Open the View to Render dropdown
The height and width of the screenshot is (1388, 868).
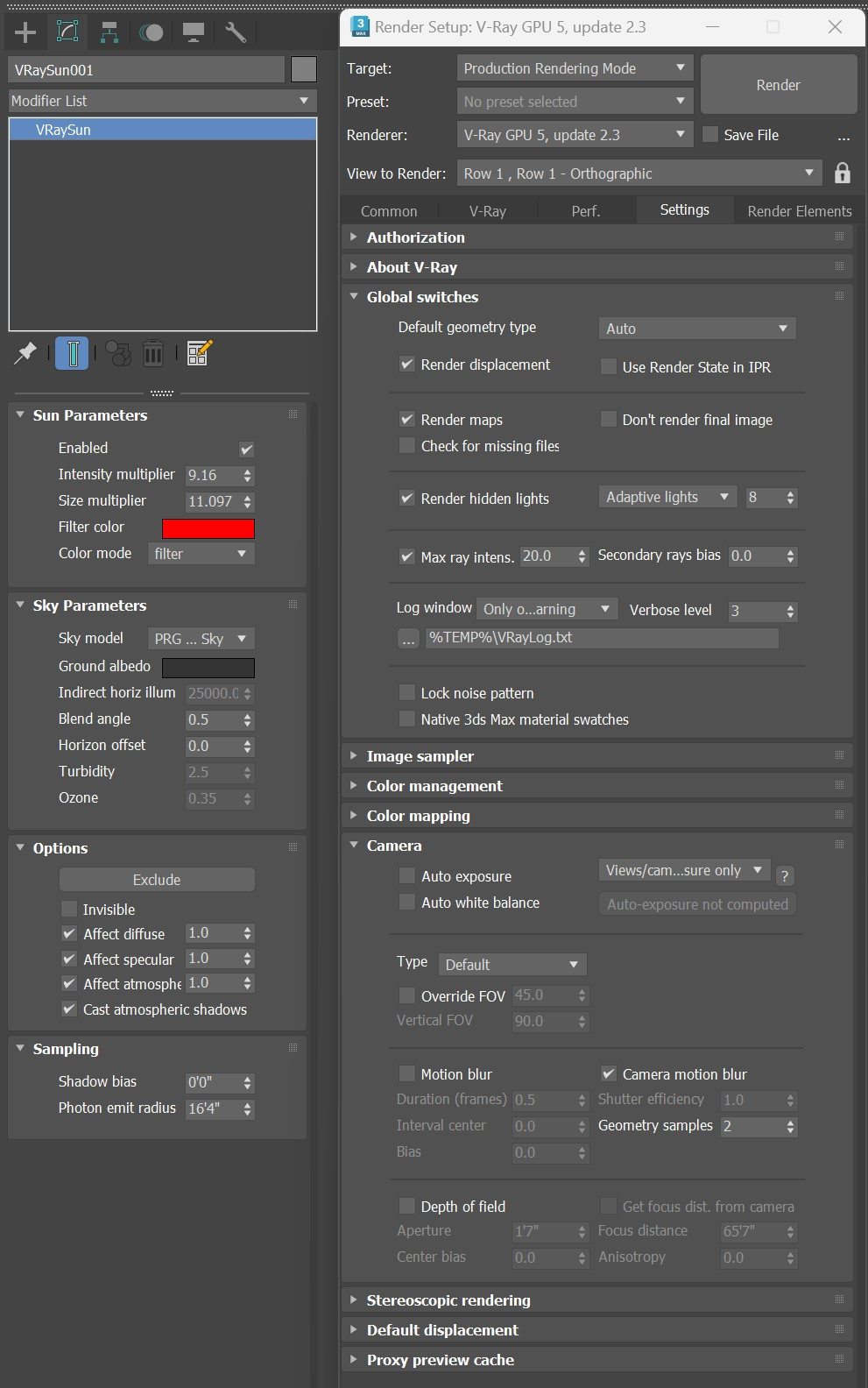[x=639, y=173]
